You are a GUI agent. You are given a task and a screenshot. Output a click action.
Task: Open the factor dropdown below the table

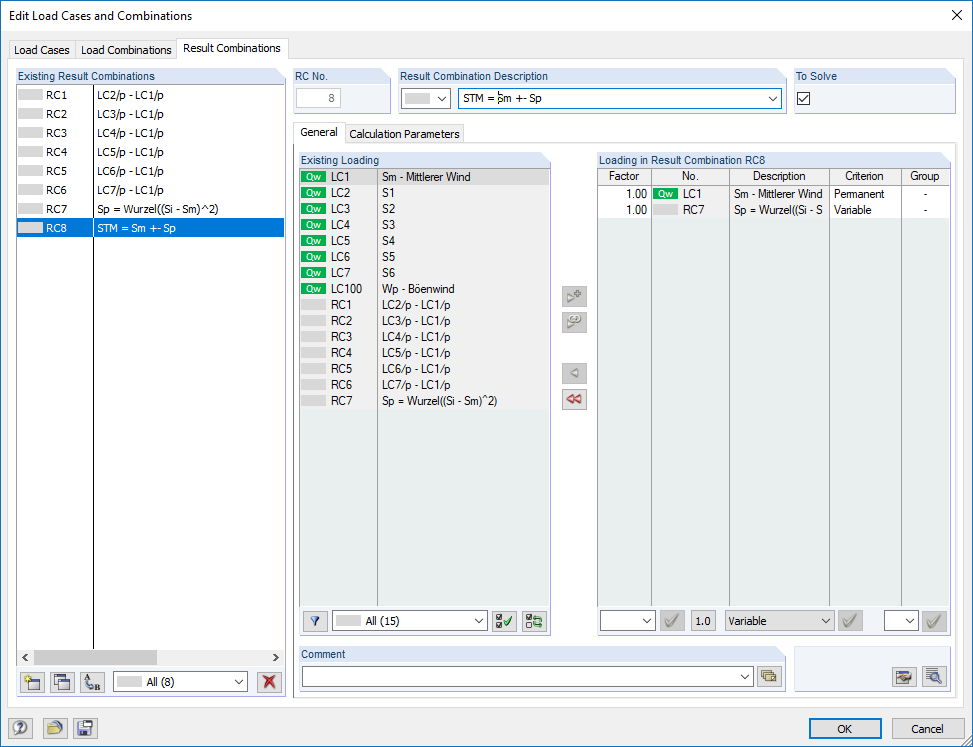point(627,620)
